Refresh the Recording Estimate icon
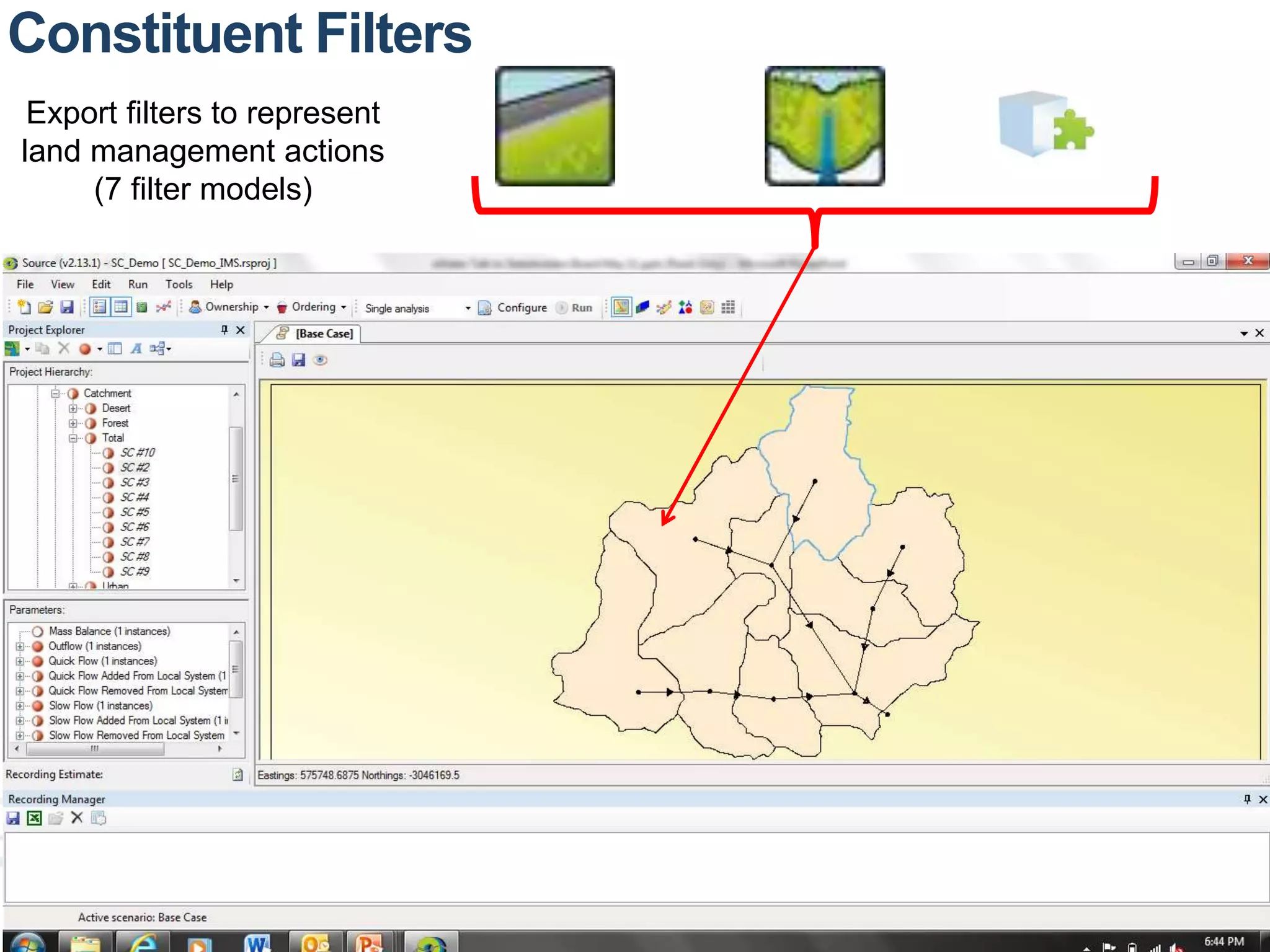 (238, 775)
